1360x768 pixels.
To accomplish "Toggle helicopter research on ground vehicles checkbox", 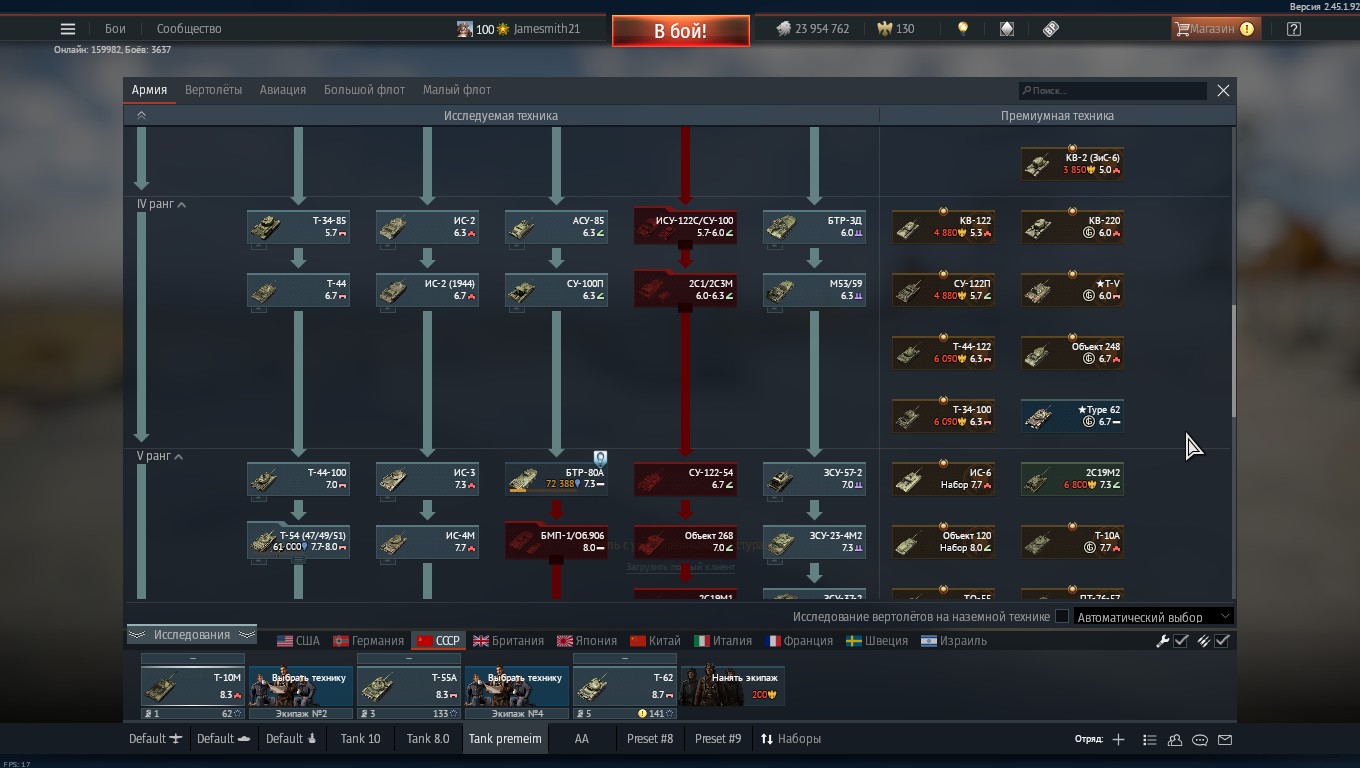I will [x=1062, y=617].
